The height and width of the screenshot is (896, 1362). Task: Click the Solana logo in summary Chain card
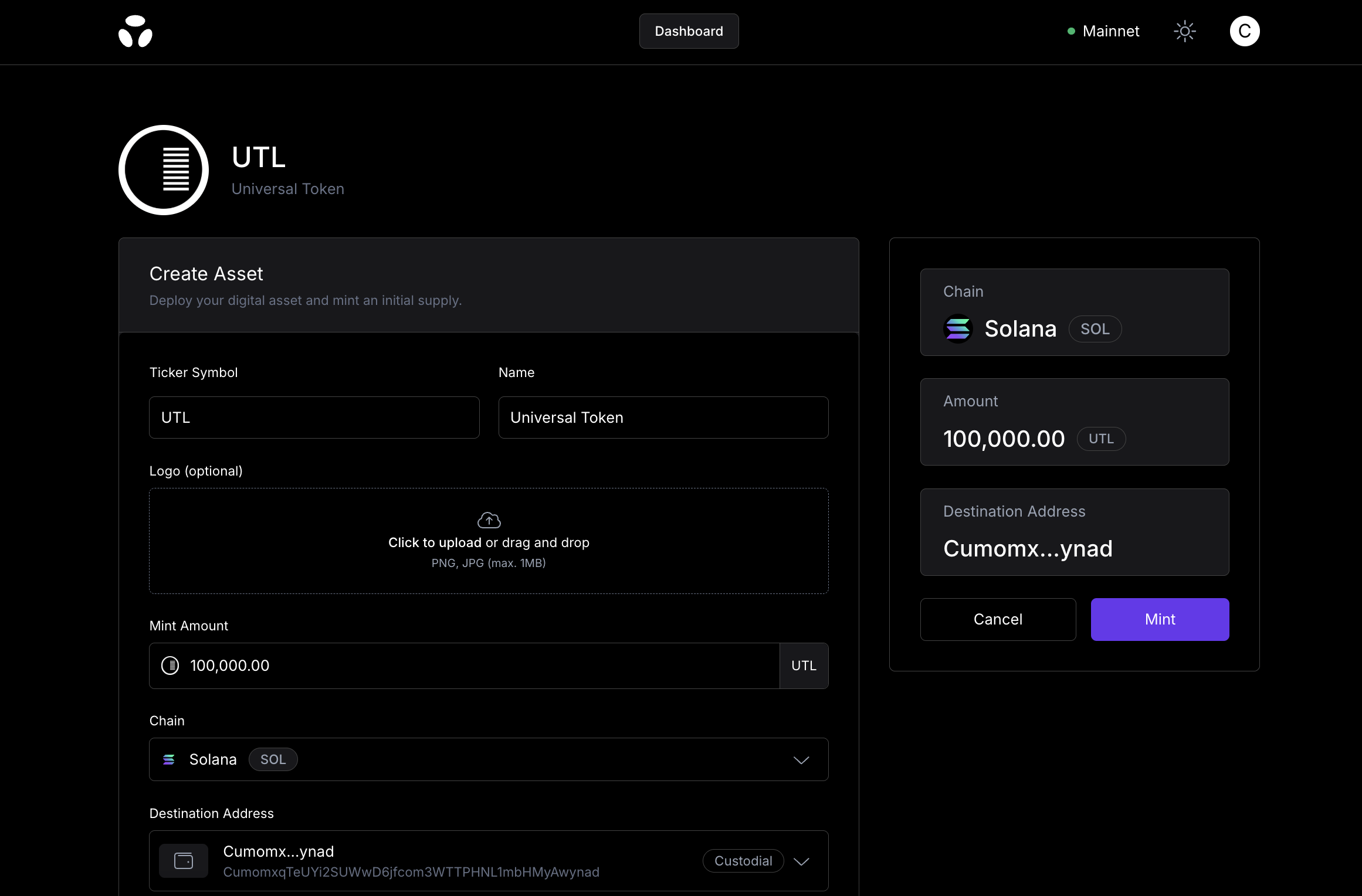(x=958, y=329)
